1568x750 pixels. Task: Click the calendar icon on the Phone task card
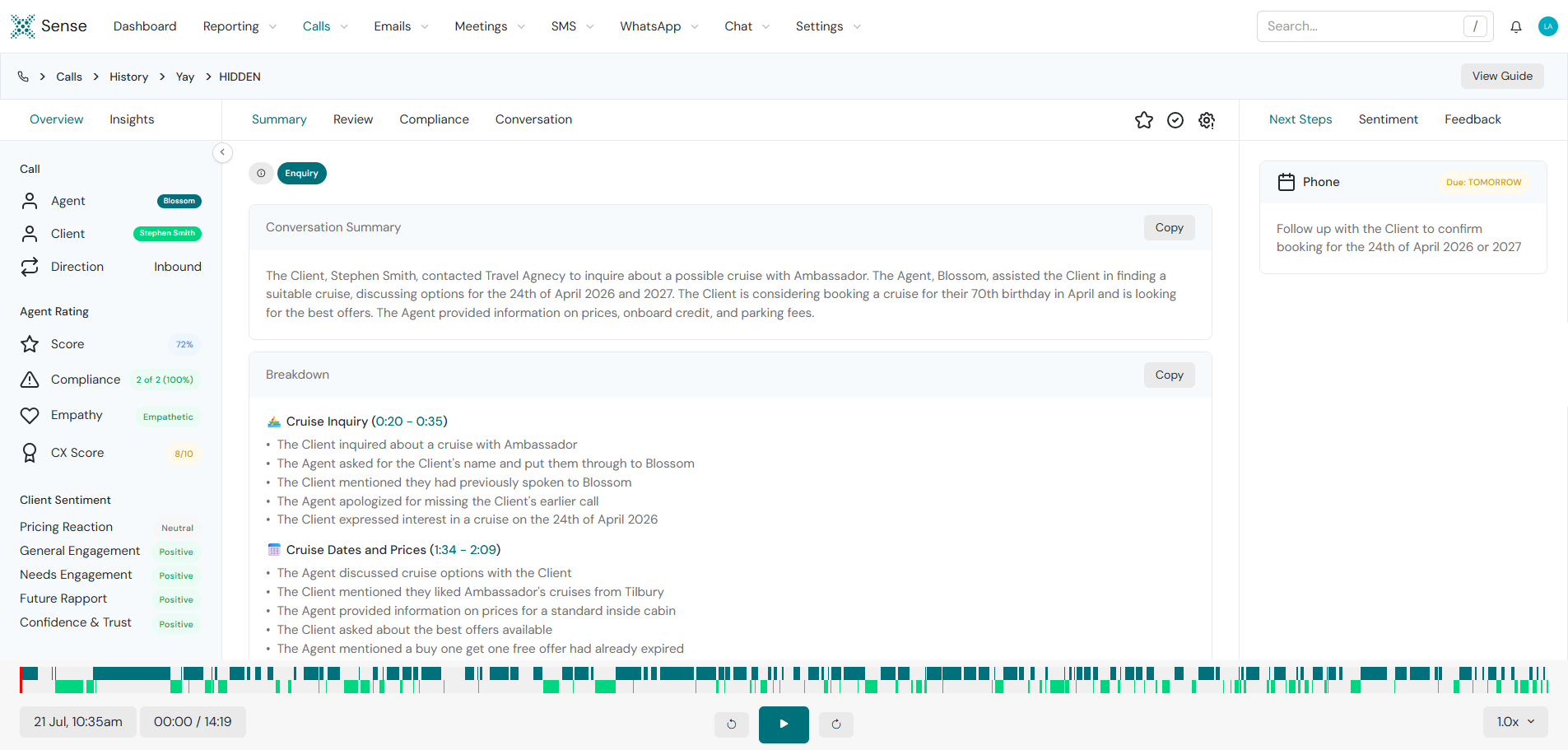pyautogui.click(x=1287, y=182)
